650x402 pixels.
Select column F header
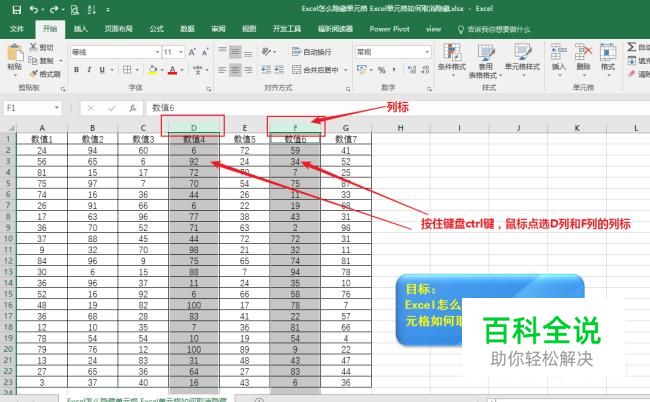[x=295, y=128]
